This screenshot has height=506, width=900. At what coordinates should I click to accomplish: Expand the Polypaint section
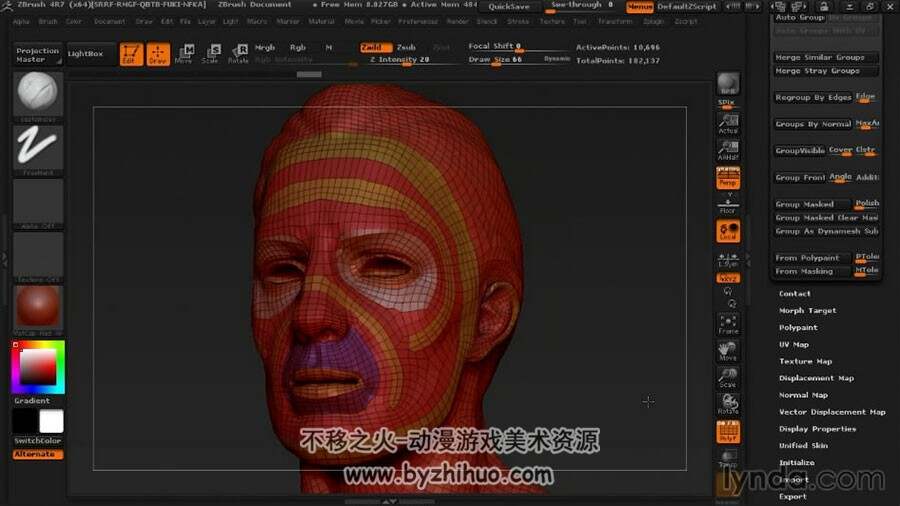(x=798, y=328)
